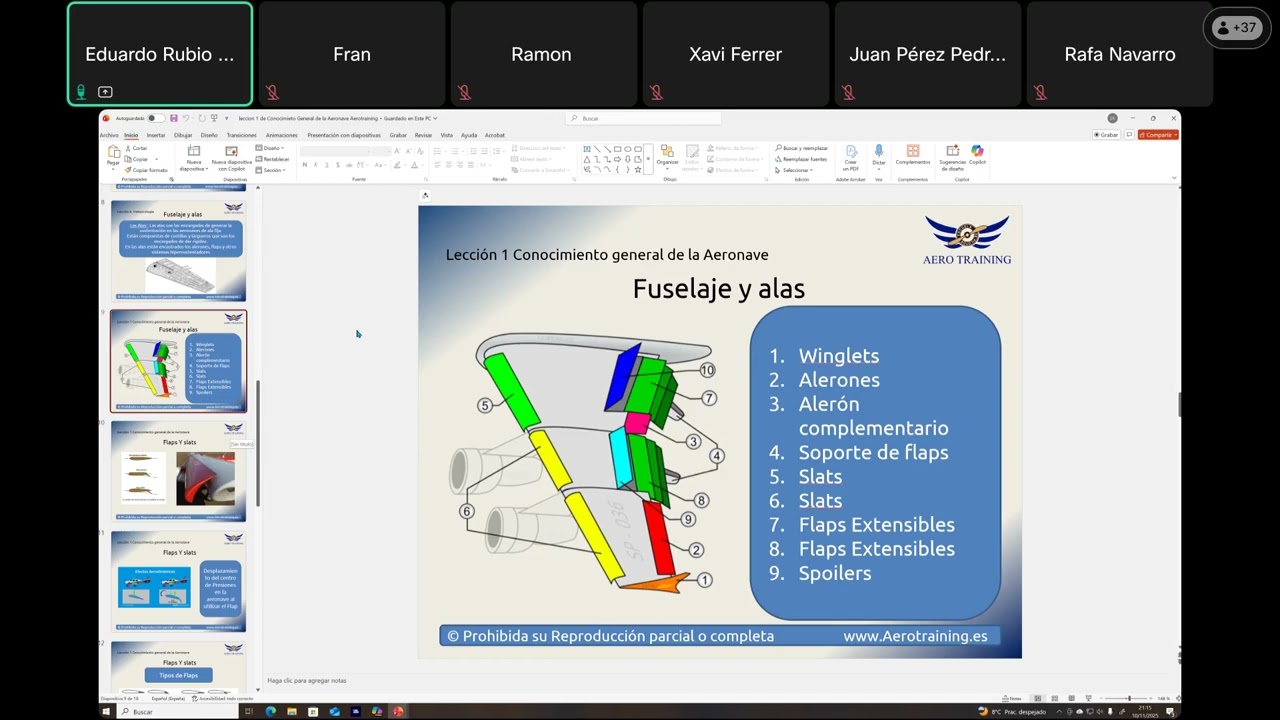Save the presentation with the disk icon

click(x=174, y=118)
